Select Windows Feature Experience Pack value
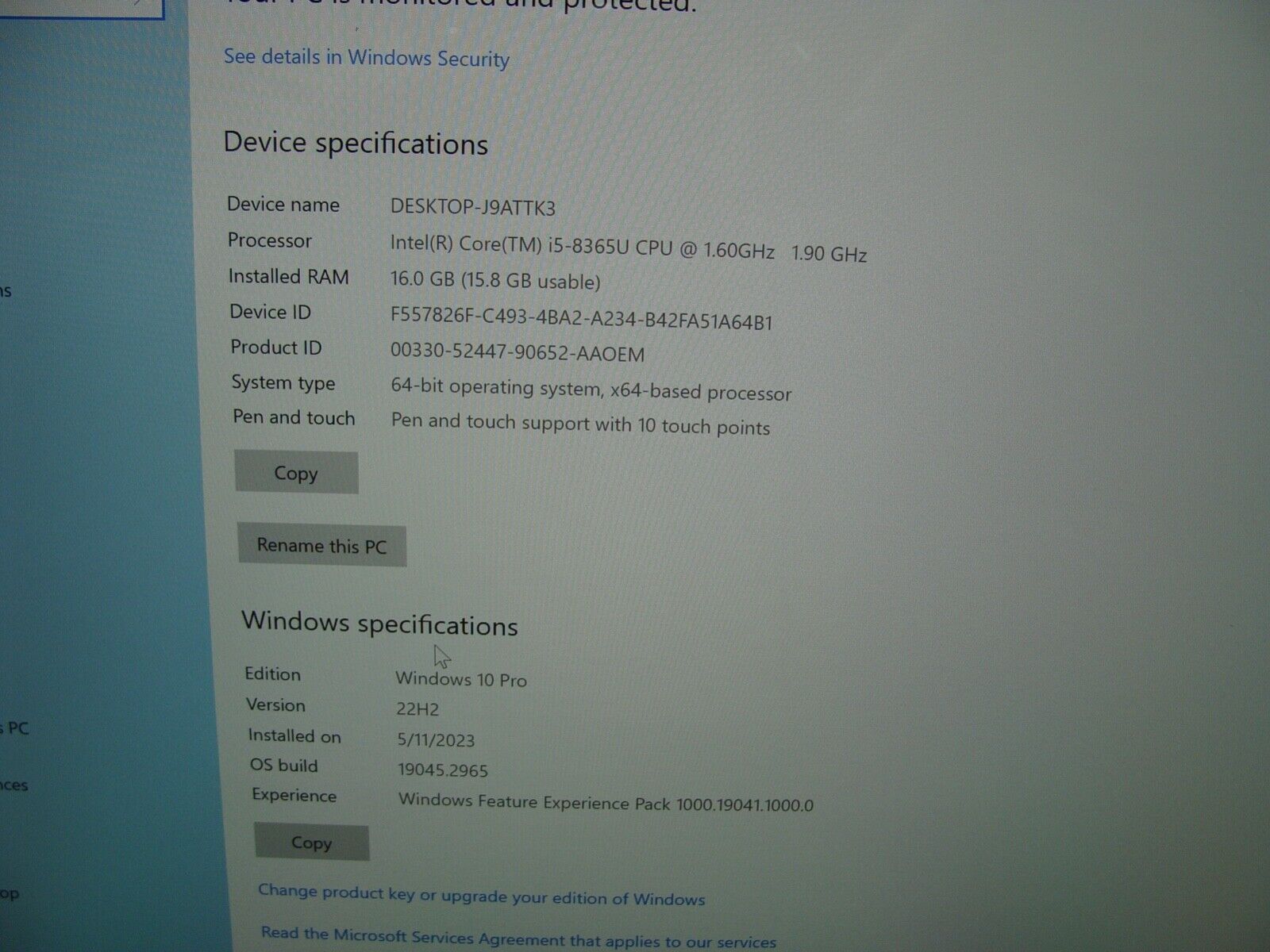The image size is (1270, 952). (x=606, y=802)
